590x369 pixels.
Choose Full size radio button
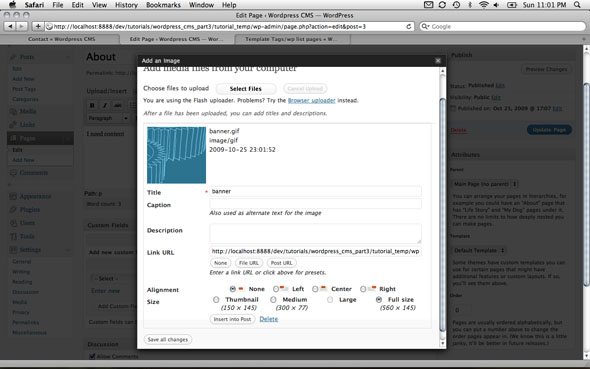(x=379, y=300)
